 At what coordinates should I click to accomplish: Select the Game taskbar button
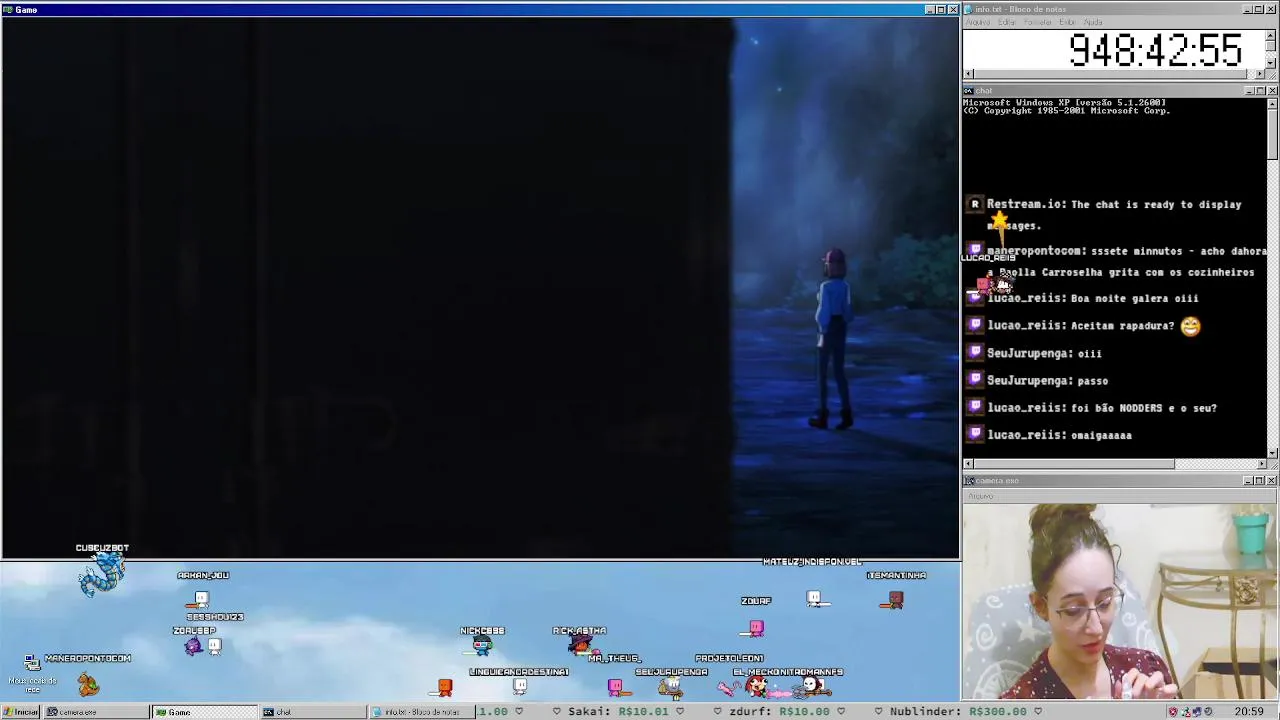click(x=205, y=712)
